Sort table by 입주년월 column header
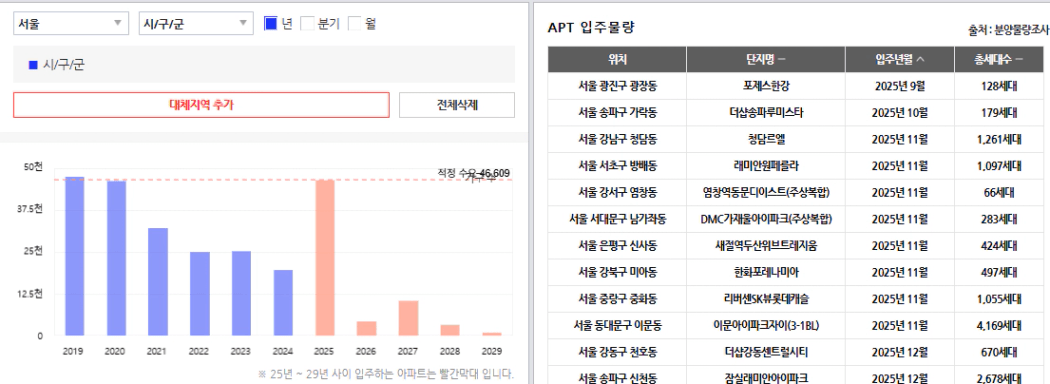The width and height of the screenshot is (1050, 384). click(899, 60)
